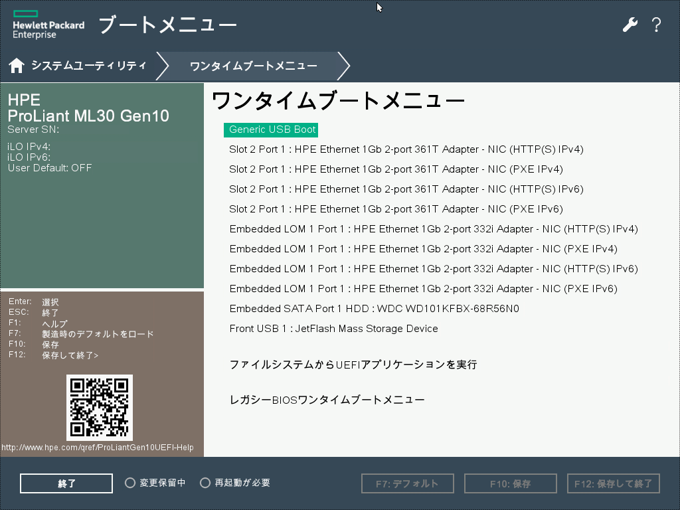
Task: Click the F7: デフォルト button
Action: [x=407, y=484]
